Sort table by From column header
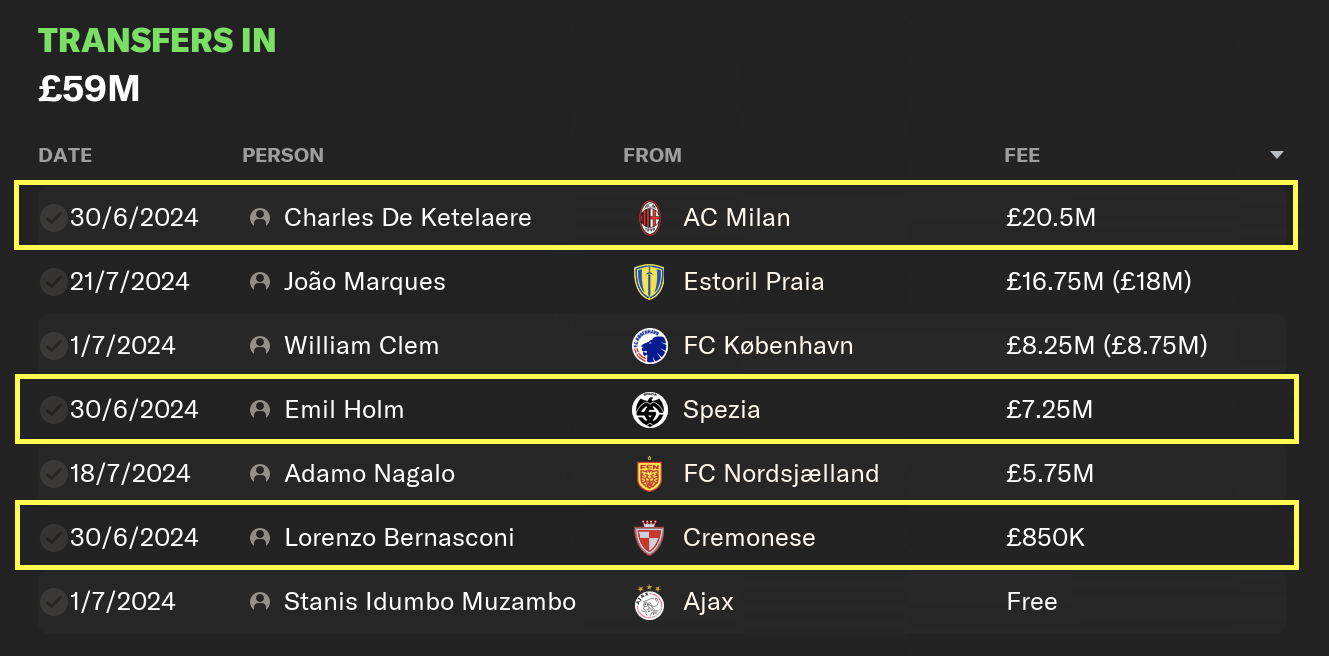 point(652,155)
